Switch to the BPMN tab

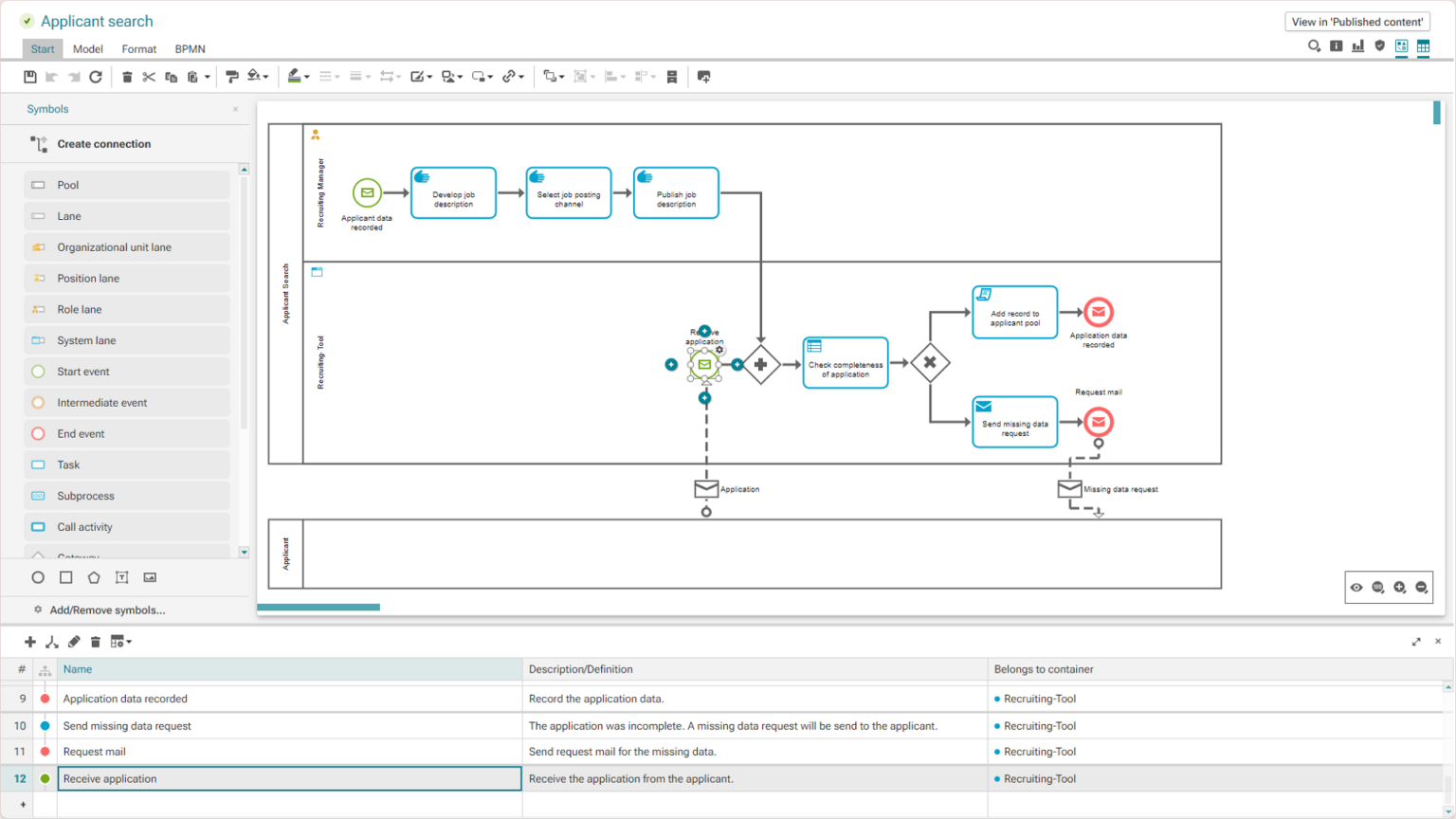click(x=190, y=48)
